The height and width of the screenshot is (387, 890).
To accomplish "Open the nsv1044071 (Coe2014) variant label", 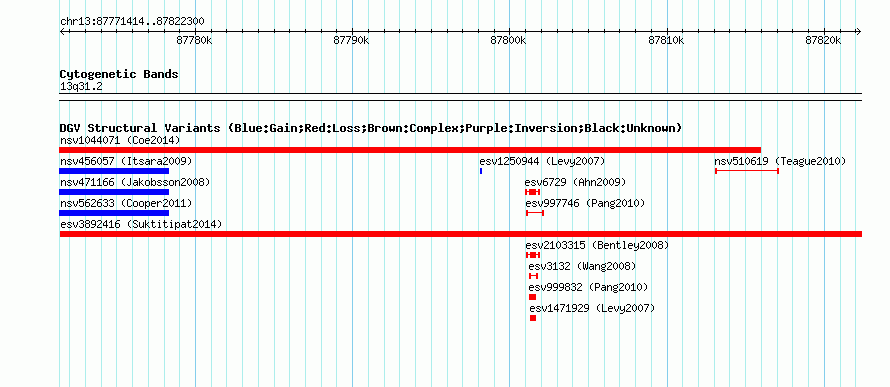I will pyautogui.click(x=120, y=140).
